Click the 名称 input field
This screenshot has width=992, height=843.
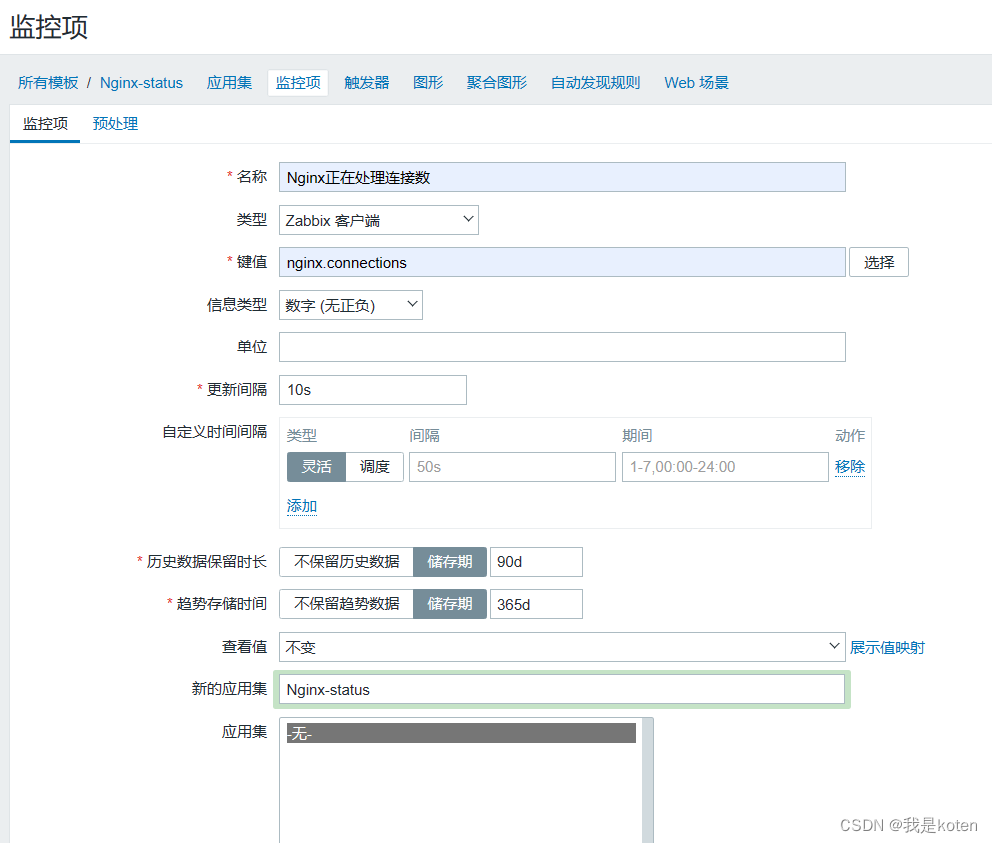tap(561, 177)
